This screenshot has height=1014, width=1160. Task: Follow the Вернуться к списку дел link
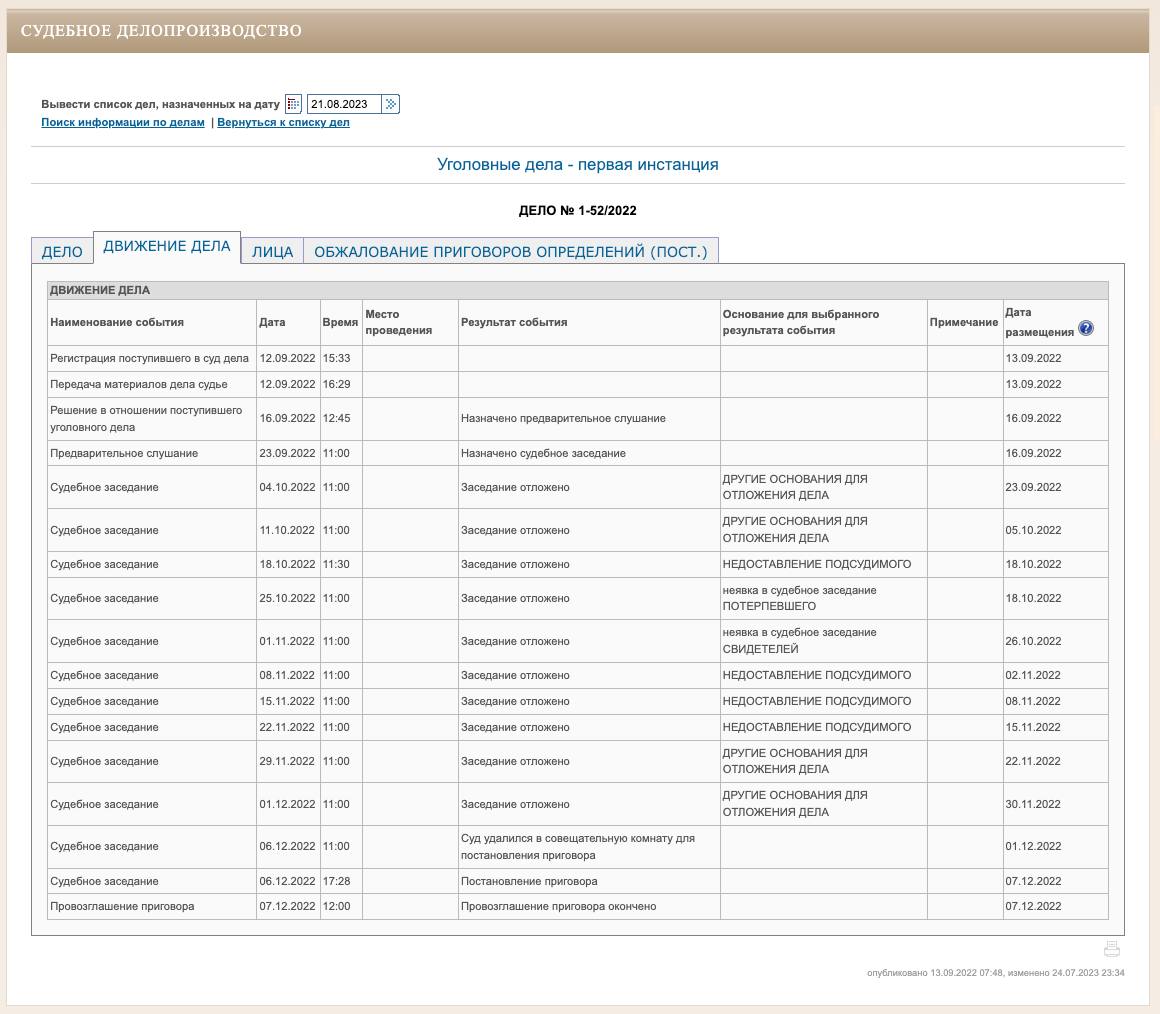point(283,122)
